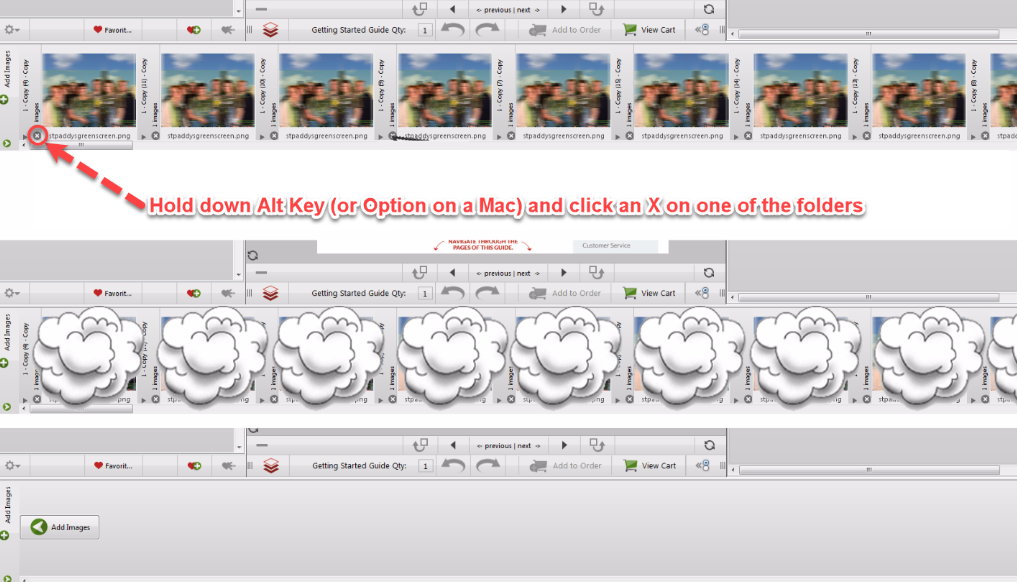
Task: Click the Qty field in the empty-tray screenshot
Action: [425, 466]
